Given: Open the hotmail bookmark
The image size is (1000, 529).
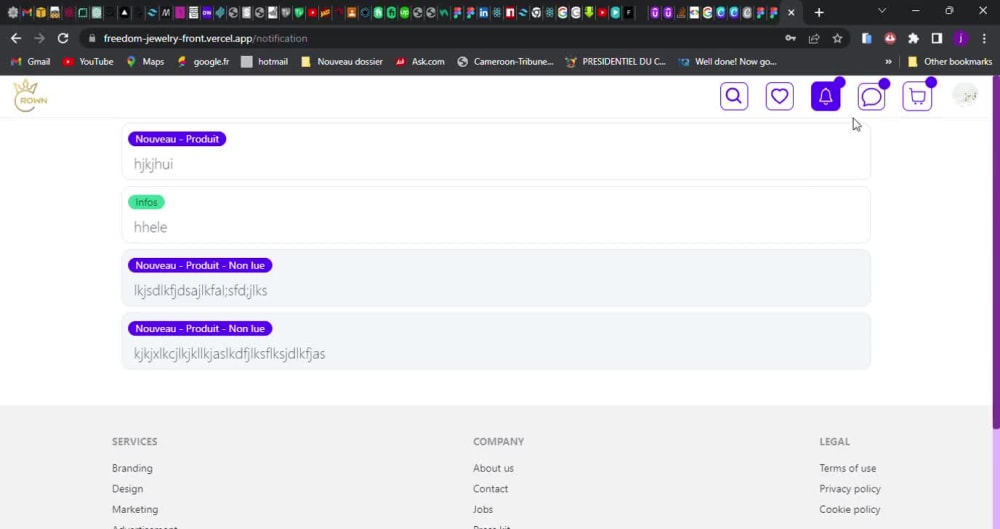Looking at the screenshot, I should (x=265, y=62).
